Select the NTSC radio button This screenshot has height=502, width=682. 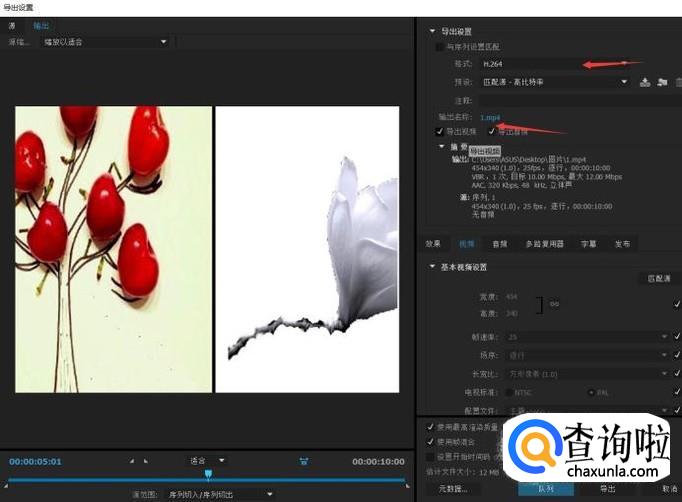point(510,391)
